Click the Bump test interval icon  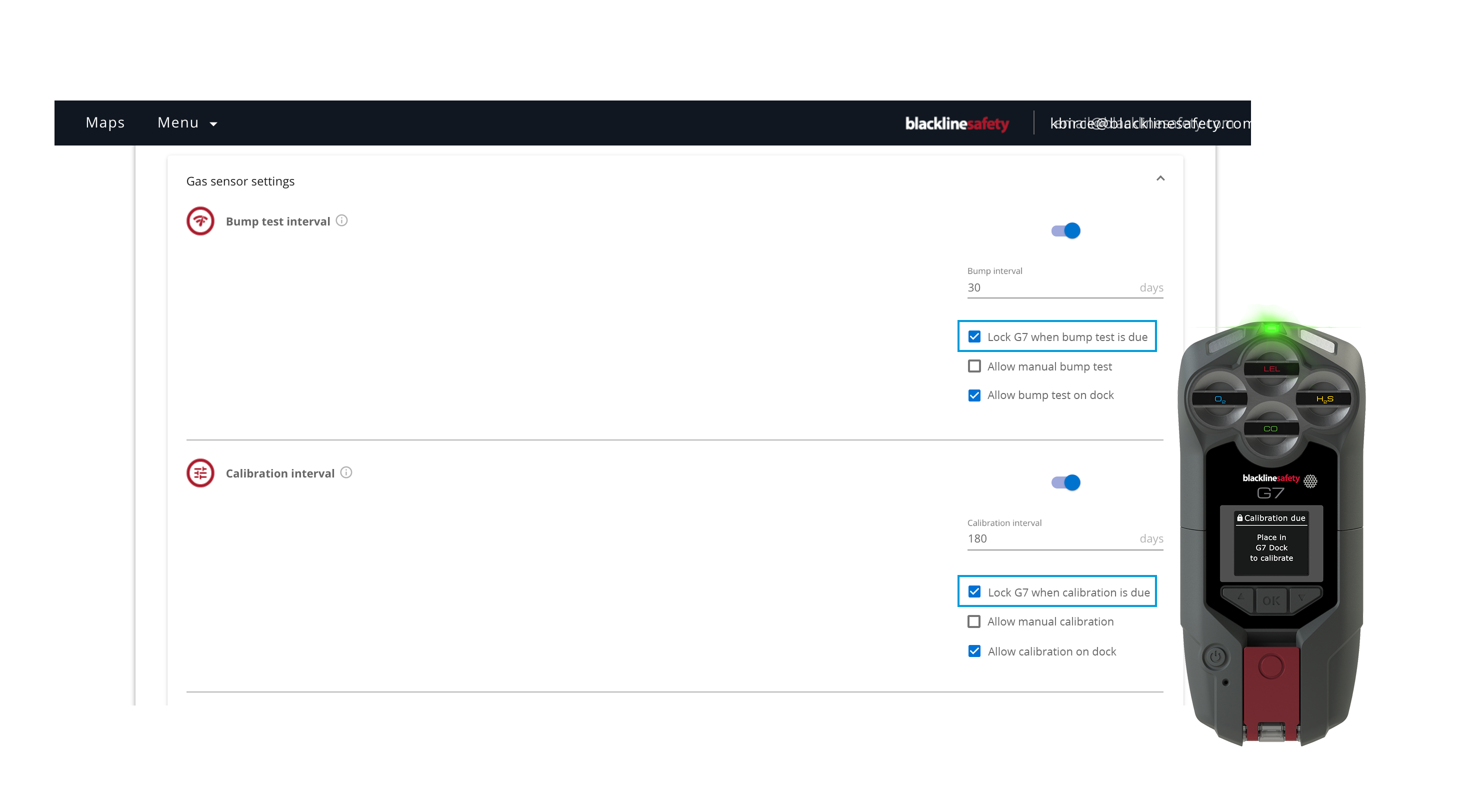(200, 221)
